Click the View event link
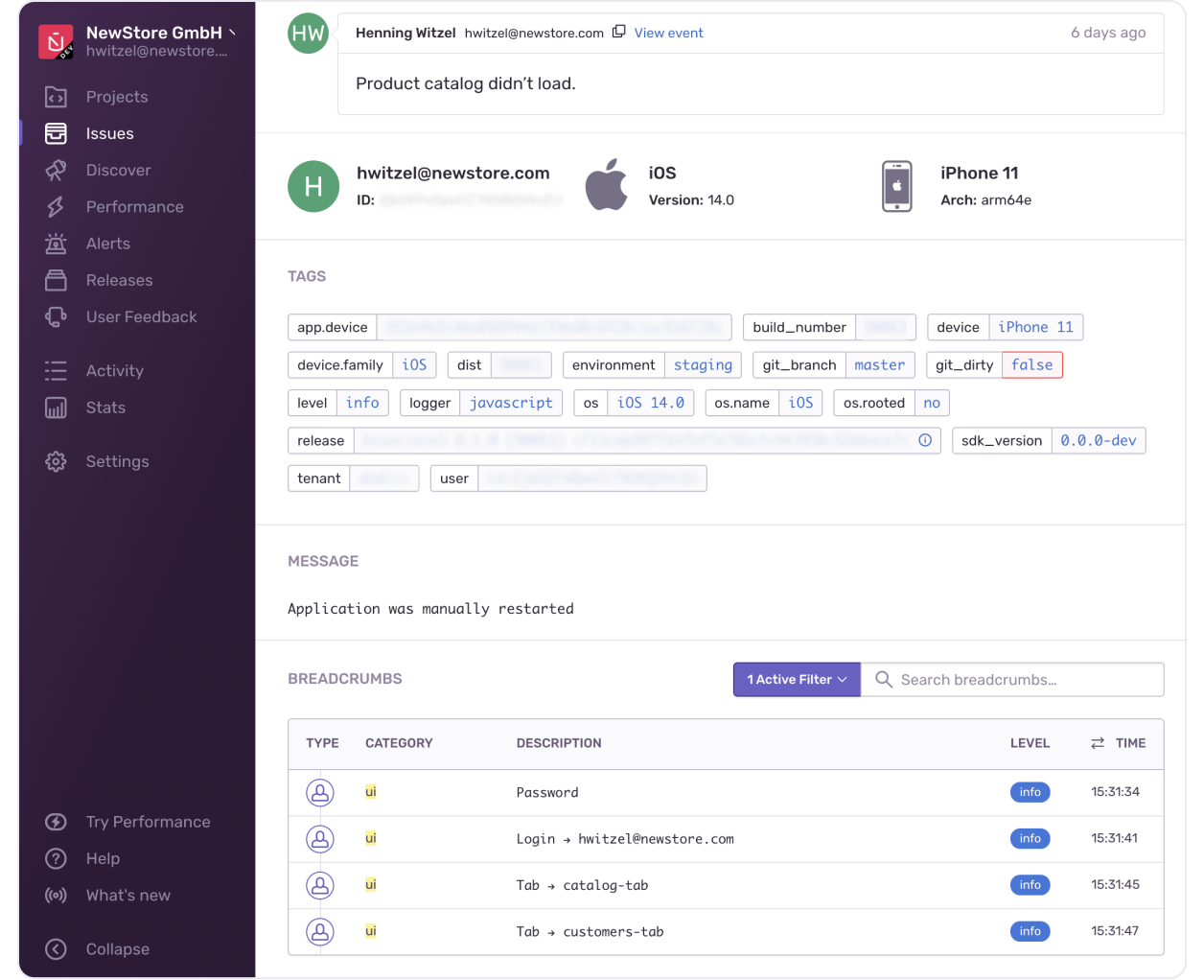The height and width of the screenshot is (980, 1204). [668, 33]
